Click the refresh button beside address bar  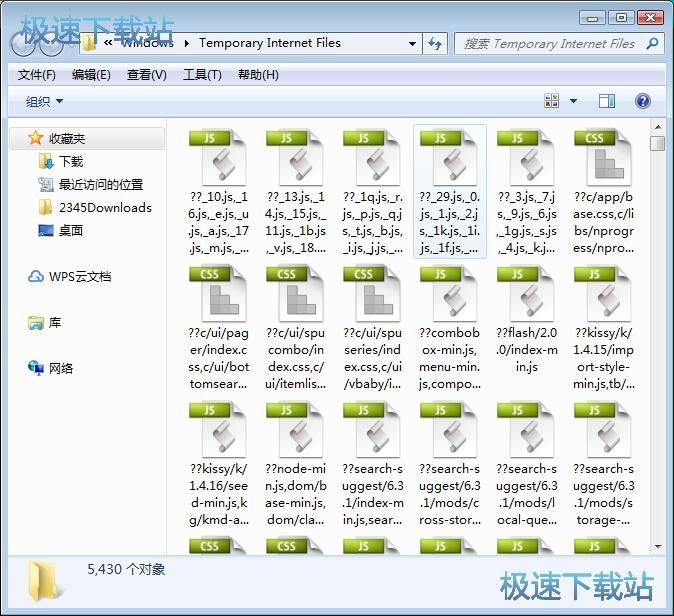[x=435, y=43]
